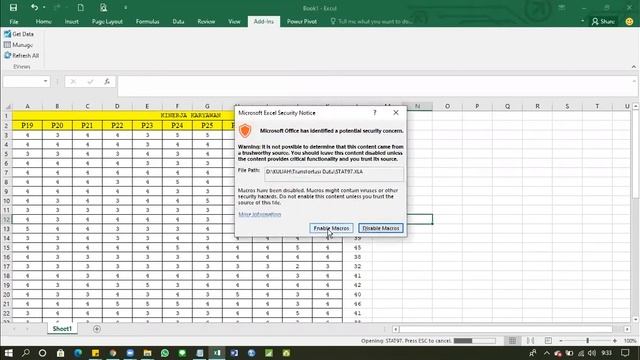
Task: Click Get Data in Add-ins ribbon
Action: 19,34
